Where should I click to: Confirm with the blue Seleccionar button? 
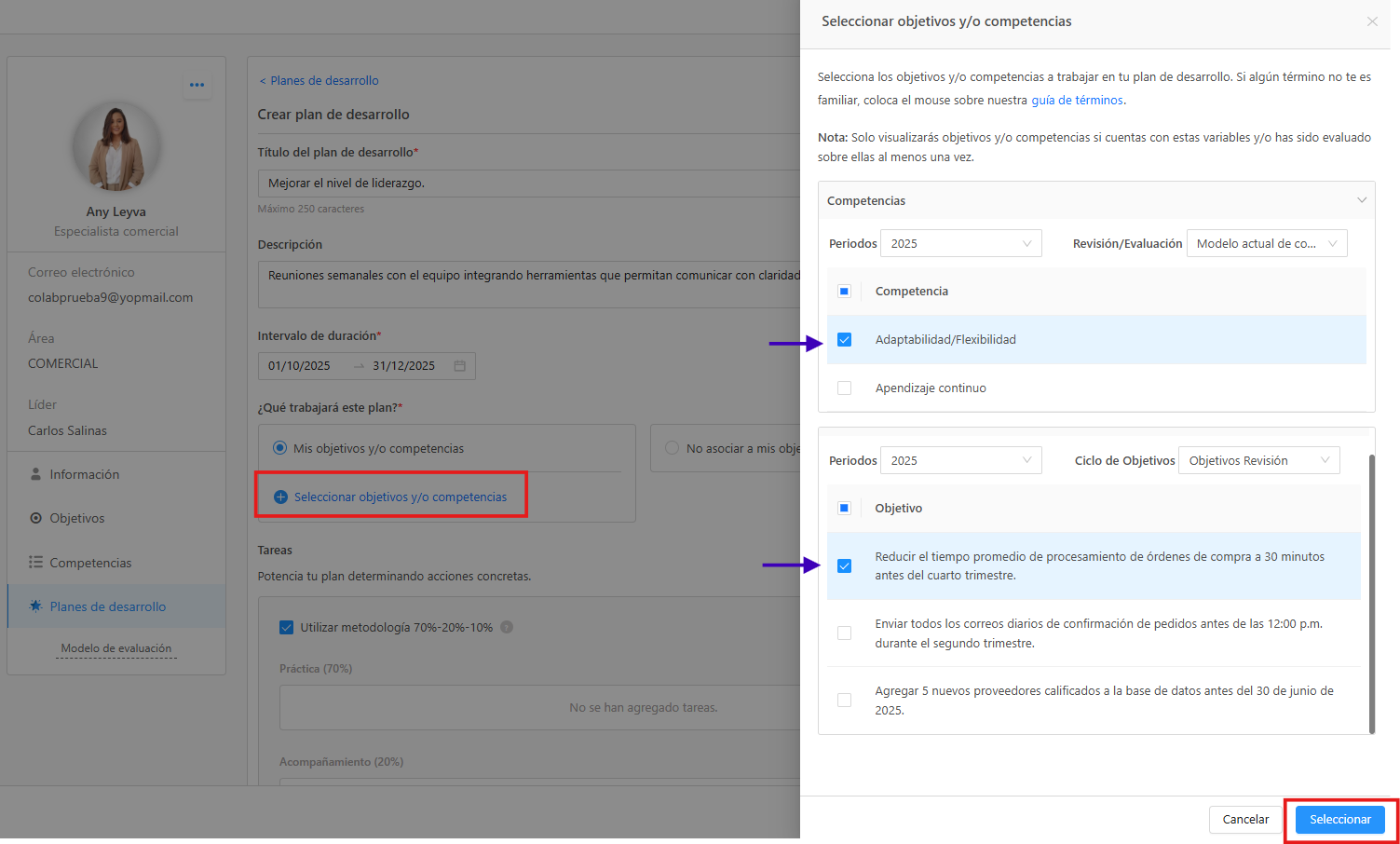point(1340,820)
